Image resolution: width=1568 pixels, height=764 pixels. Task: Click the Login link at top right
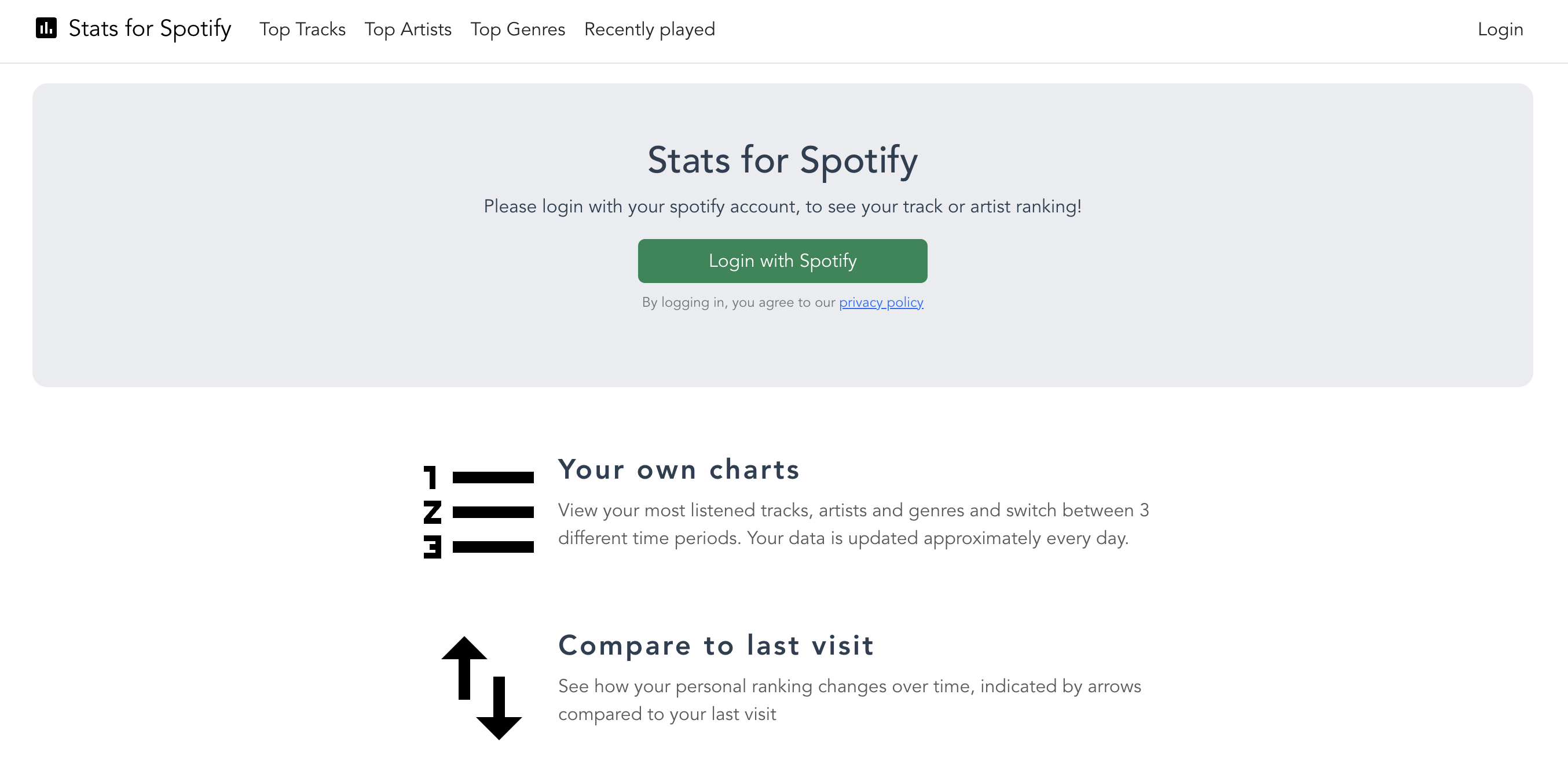pos(1500,29)
